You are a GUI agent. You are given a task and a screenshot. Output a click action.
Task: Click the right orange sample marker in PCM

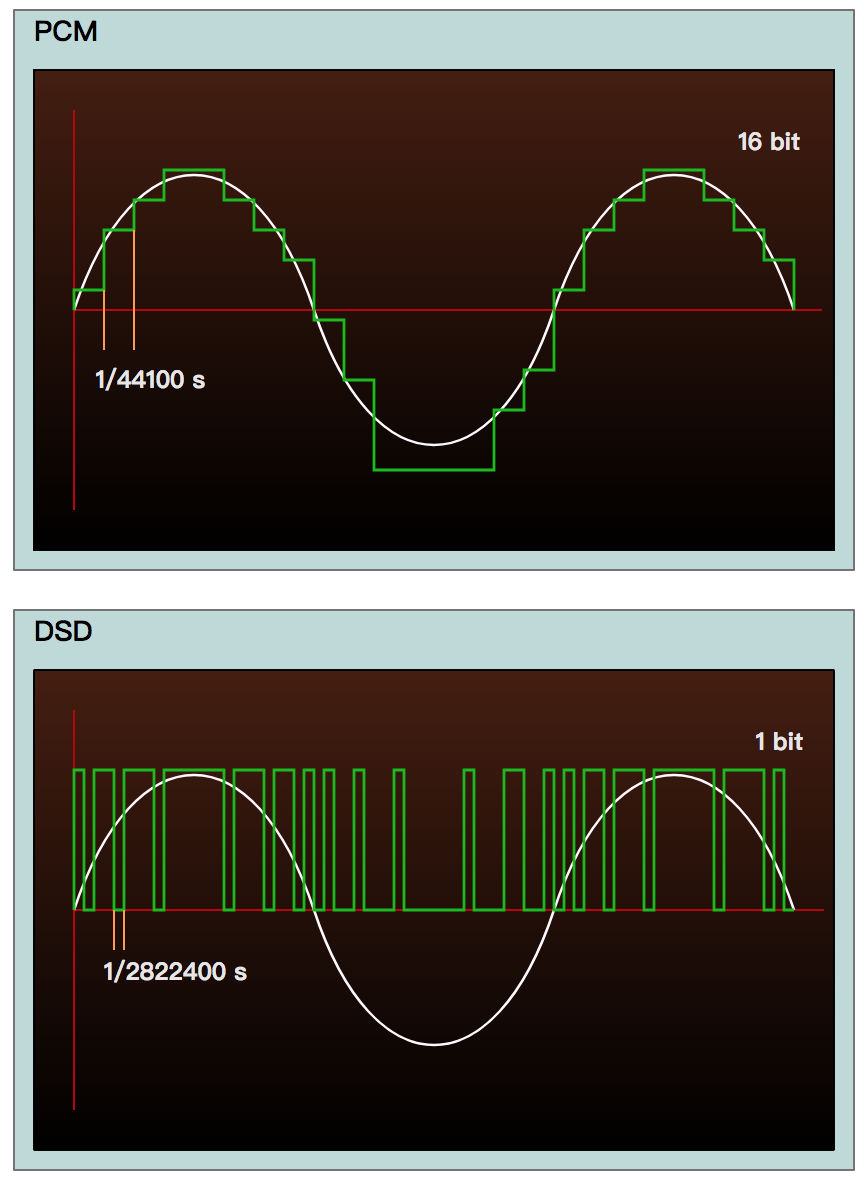[x=134, y=330]
